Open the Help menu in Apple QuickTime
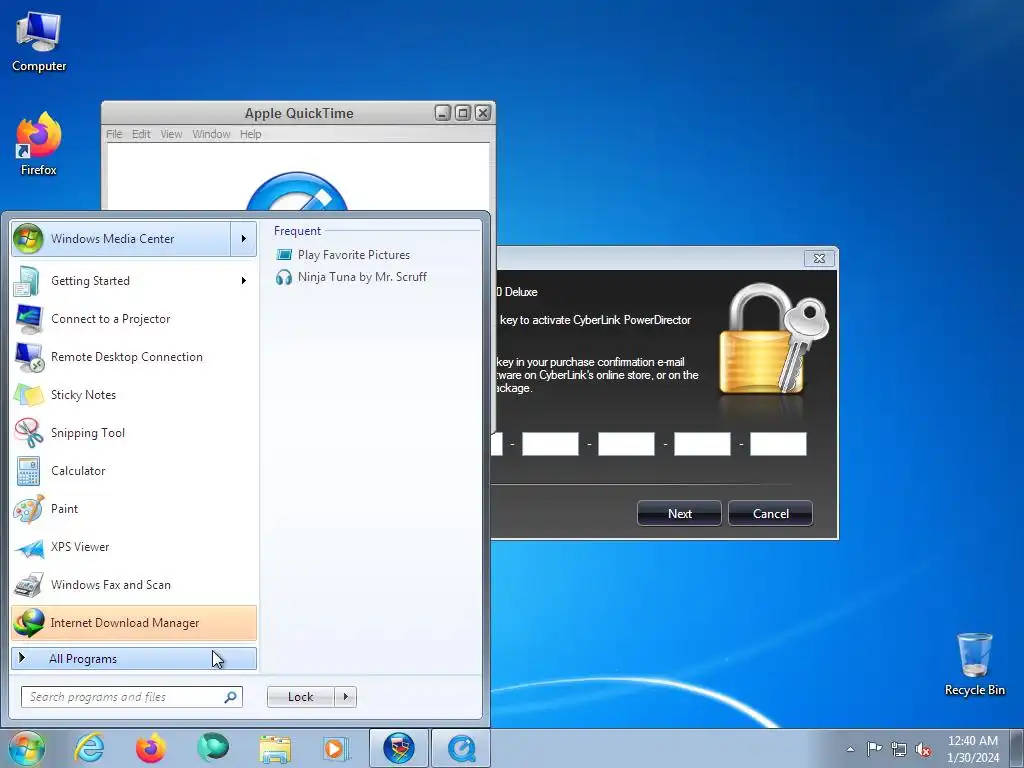1024x768 pixels. [x=250, y=134]
